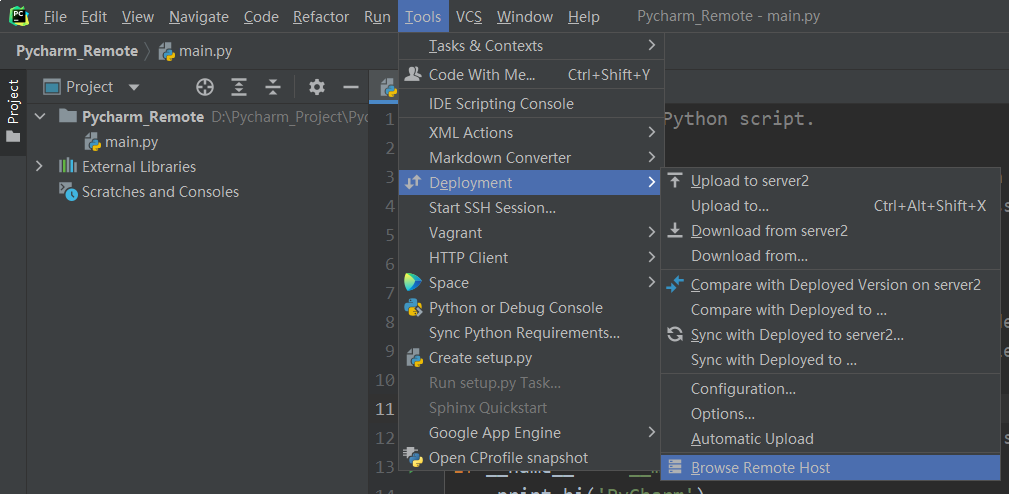Image resolution: width=1009 pixels, height=494 pixels.
Task: Click the locate (select opened file) crosshair icon
Action: tap(205, 87)
